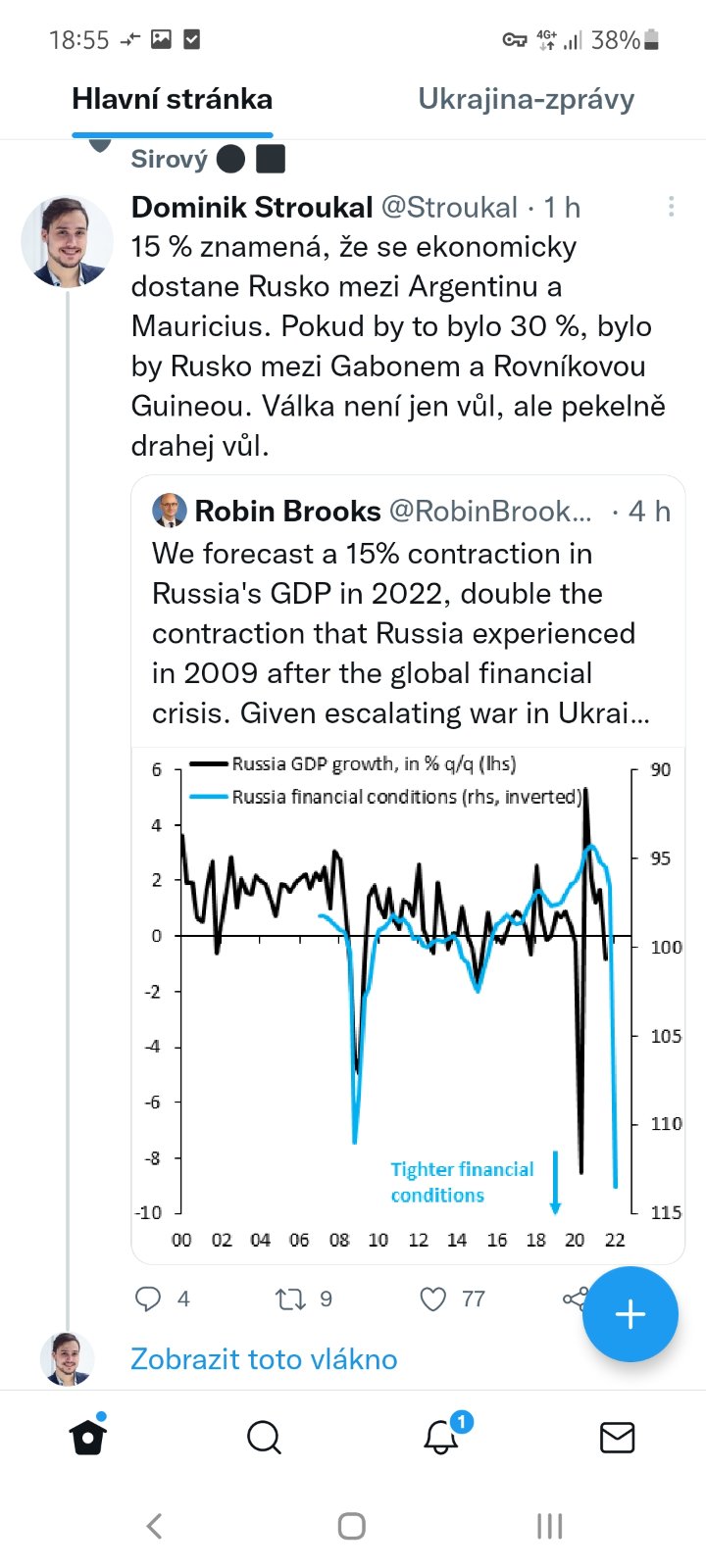Retweet this tweet via the retweet icon
The height and width of the screenshot is (1568, 706).
tap(290, 1298)
